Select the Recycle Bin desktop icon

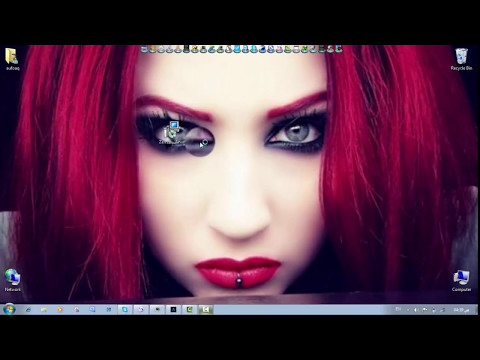(461, 59)
